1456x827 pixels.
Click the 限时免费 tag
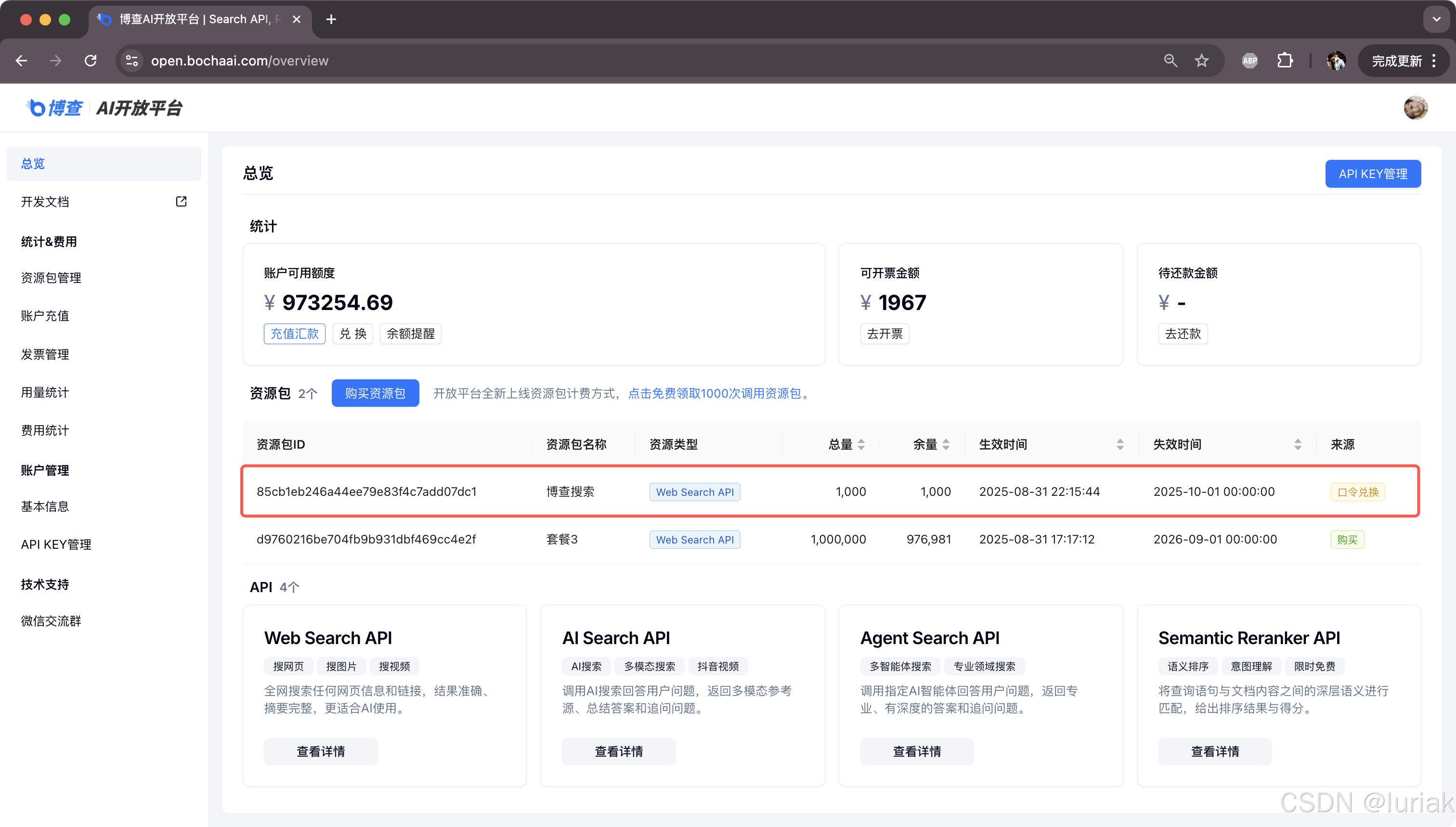coord(1314,667)
